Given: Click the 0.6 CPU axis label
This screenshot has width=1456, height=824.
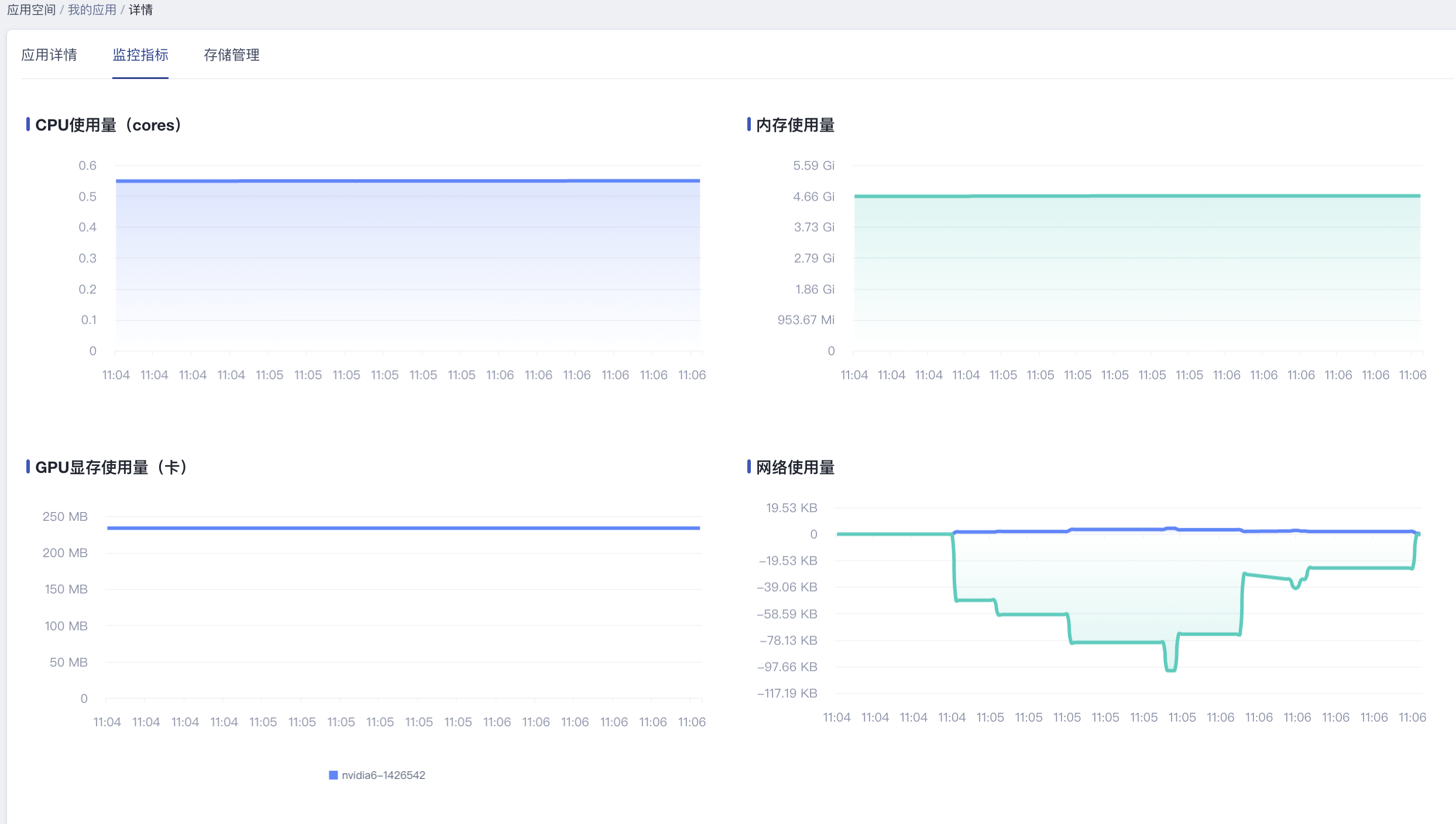Looking at the screenshot, I should coord(87,166).
